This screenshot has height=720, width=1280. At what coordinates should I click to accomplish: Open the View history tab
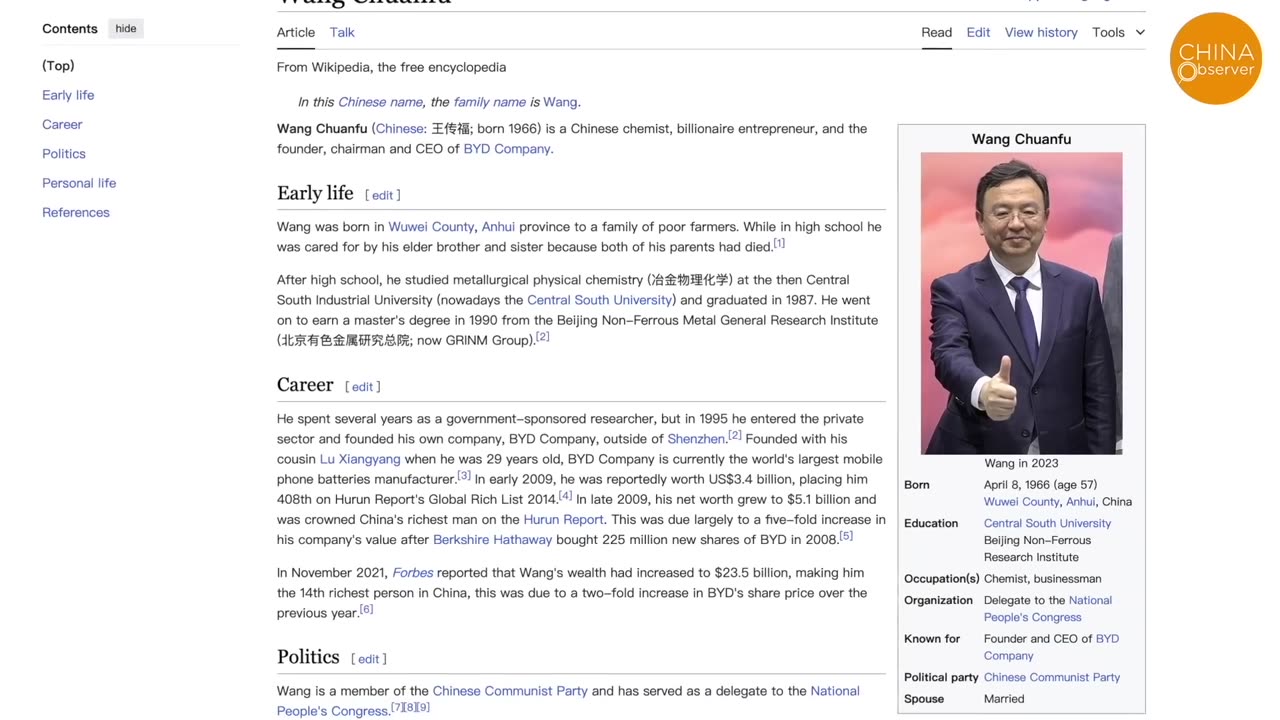pos(1041,32)
